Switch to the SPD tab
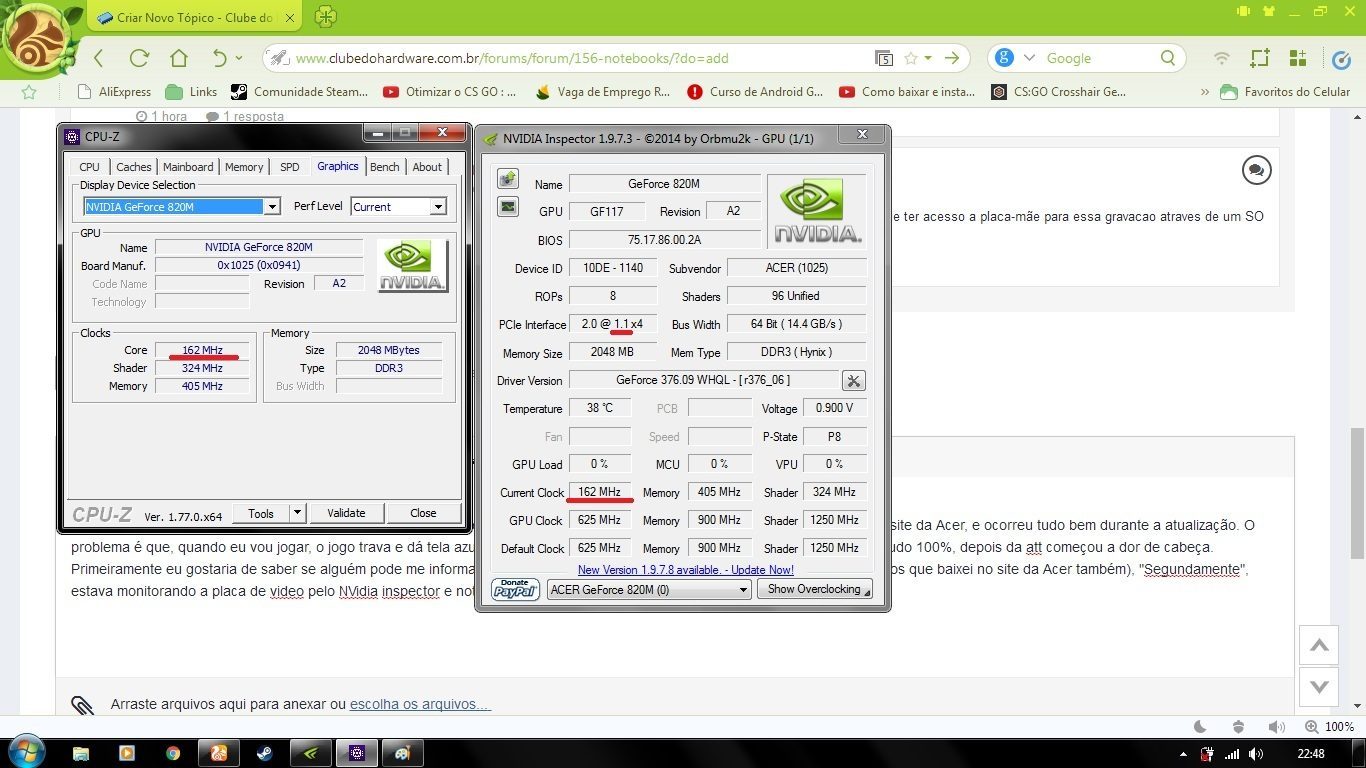The image size is (1366, 768). tap(289, 167)
